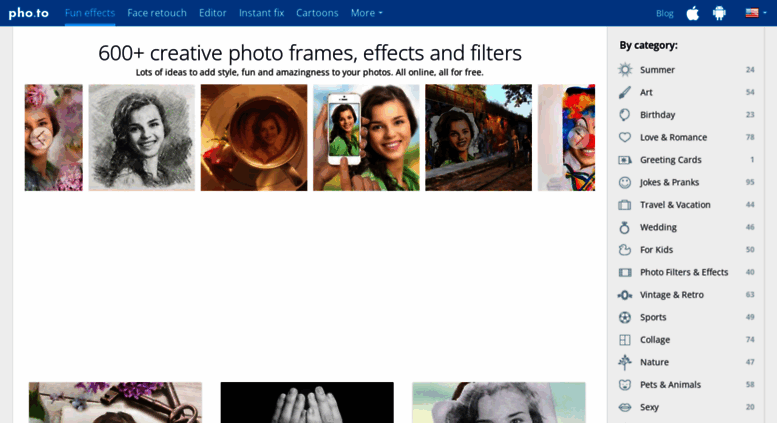Screen dimensions: 777x423
Task: Open the Photo Filters & Effects category
Action: click(686, 272)
